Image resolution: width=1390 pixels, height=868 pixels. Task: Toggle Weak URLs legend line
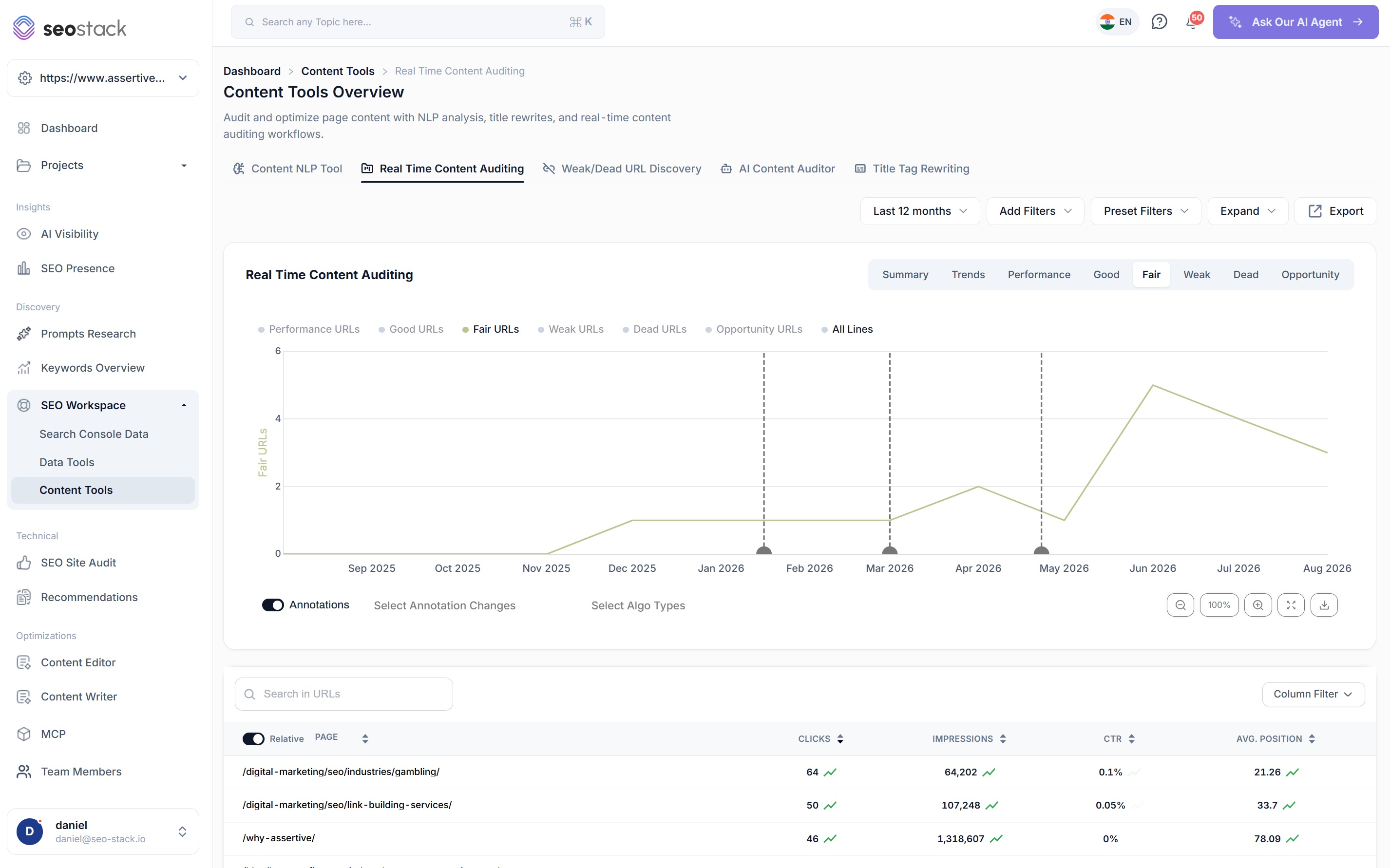[x=571, y=329]
